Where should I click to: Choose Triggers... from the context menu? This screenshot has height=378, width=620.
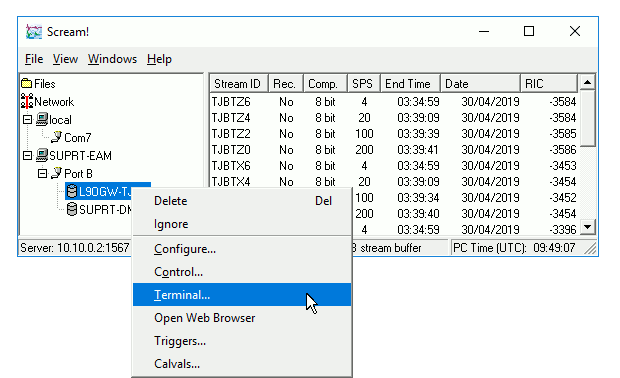coord(242,341)
